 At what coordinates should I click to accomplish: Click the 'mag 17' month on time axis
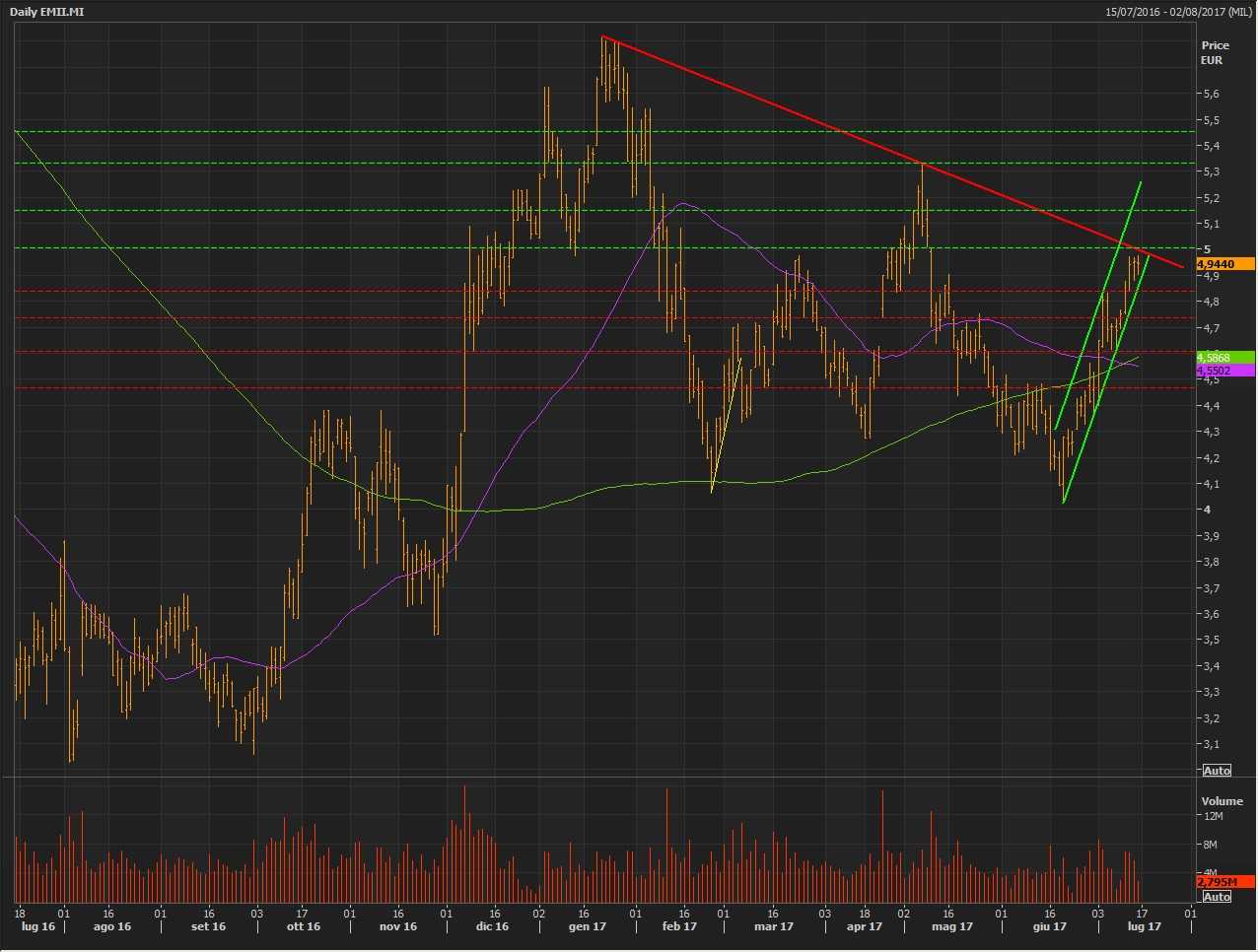click(x=952, y=926)
